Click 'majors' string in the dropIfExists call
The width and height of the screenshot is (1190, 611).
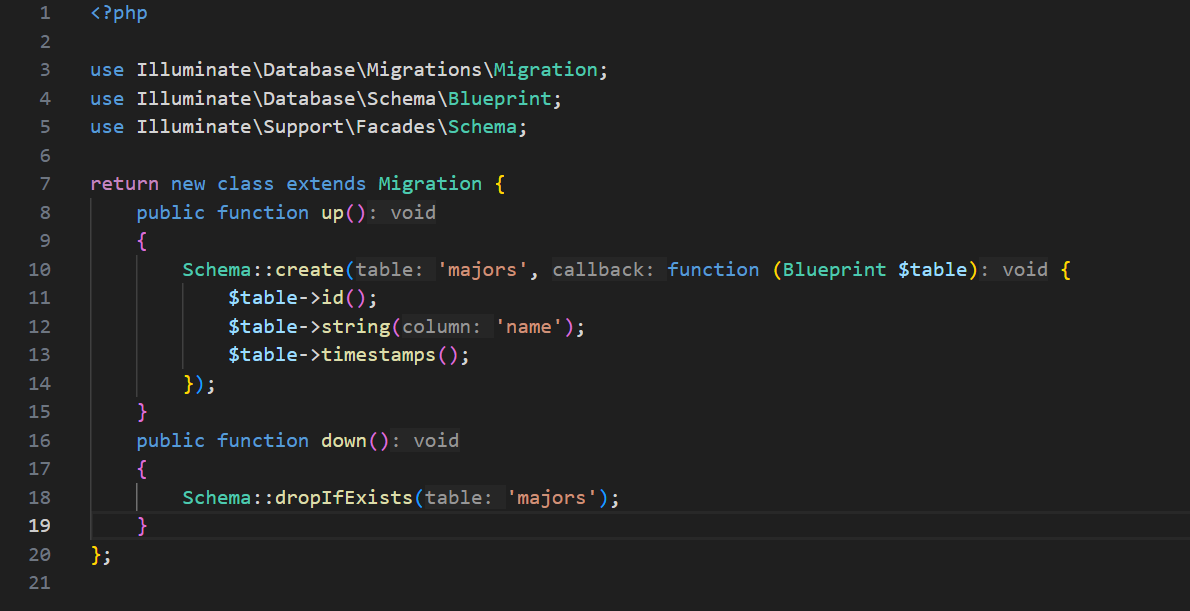552,498
